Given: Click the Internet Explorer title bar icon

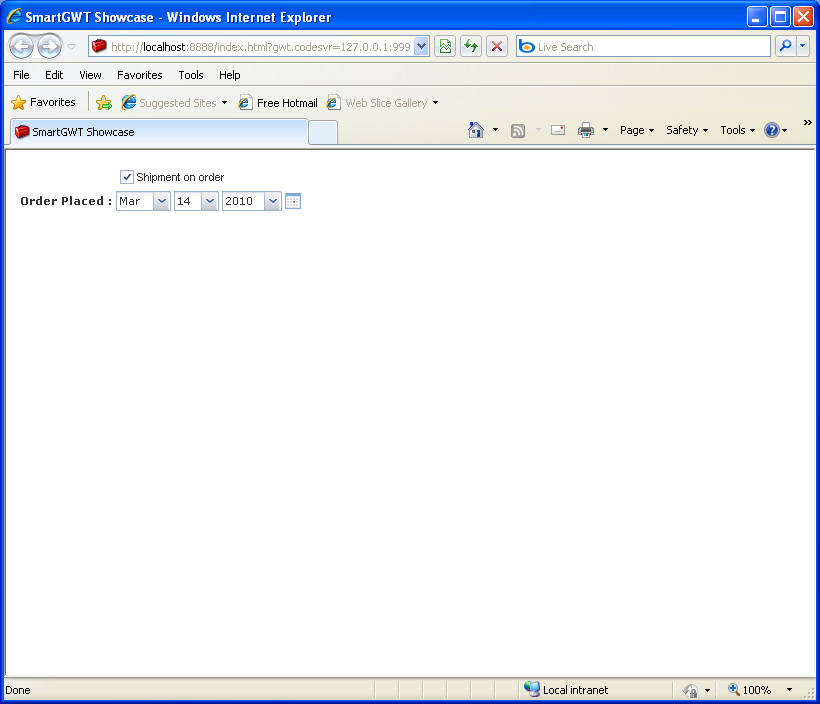Looking at the screenshot, I should 14,16.
